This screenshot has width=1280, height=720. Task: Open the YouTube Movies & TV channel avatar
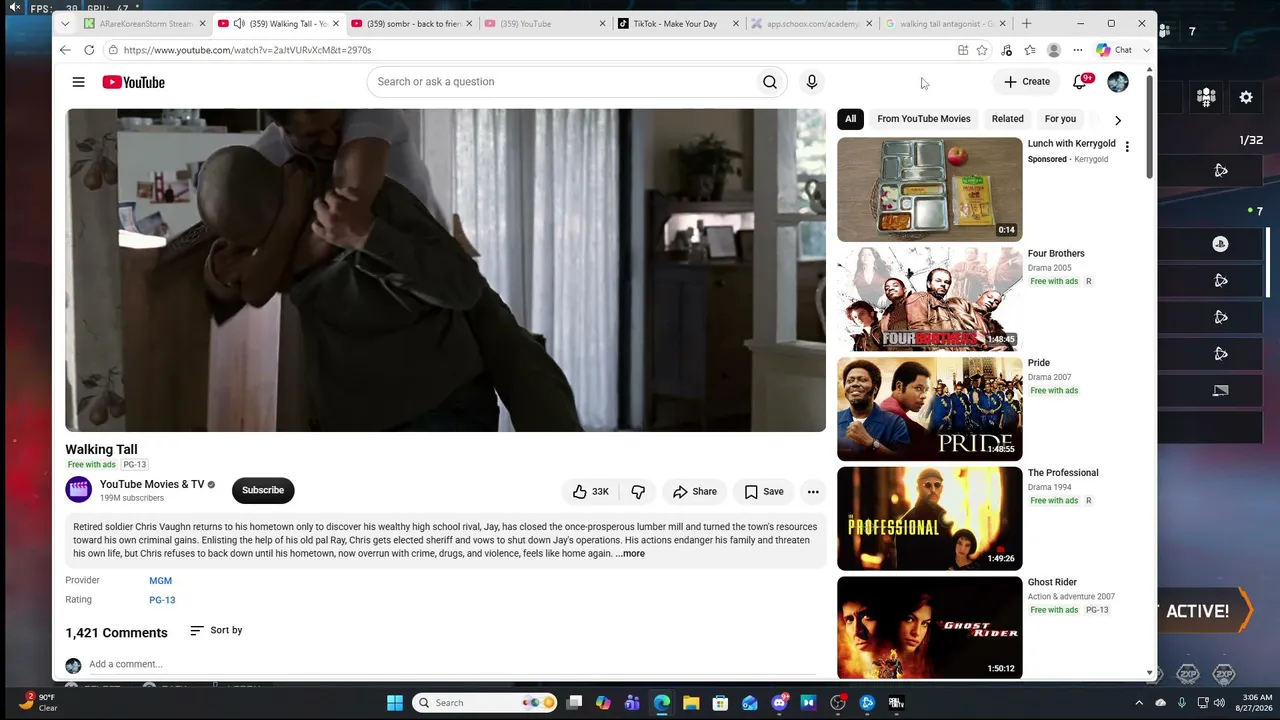coord(79,490)
